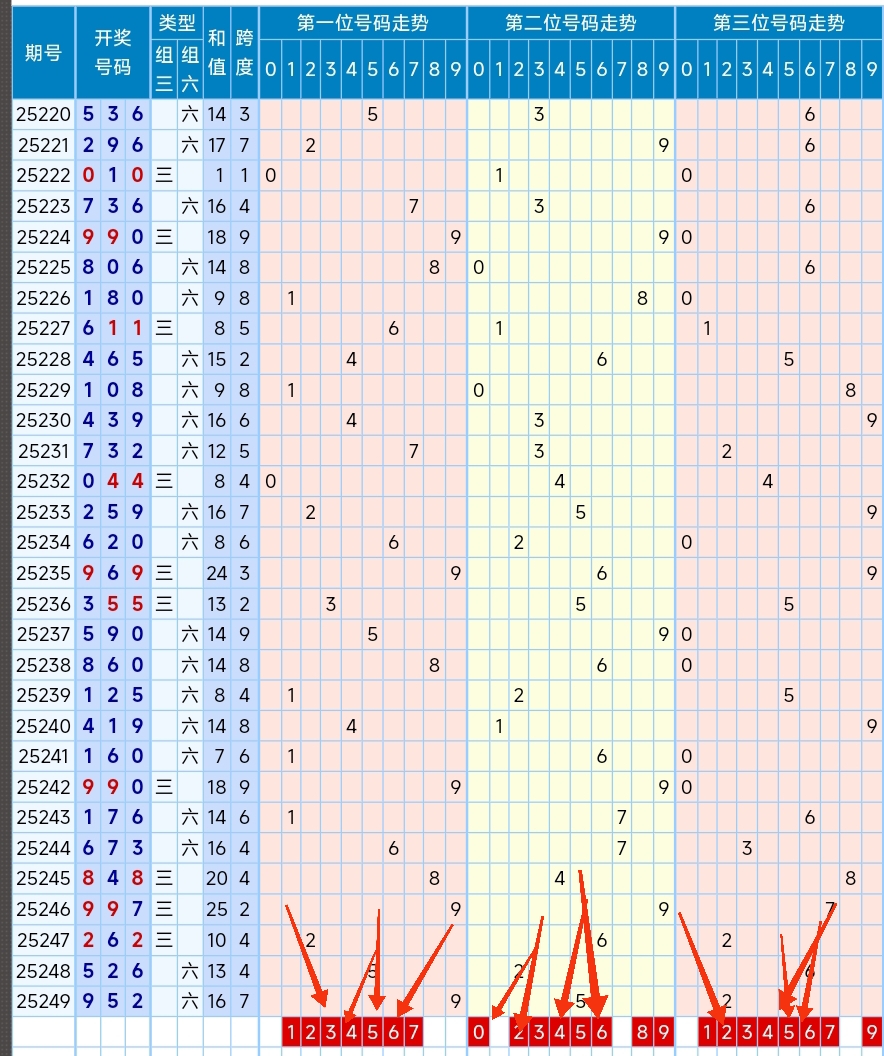
Task: Click first-position trend 3 in row 25236
Action: (331, 603)
